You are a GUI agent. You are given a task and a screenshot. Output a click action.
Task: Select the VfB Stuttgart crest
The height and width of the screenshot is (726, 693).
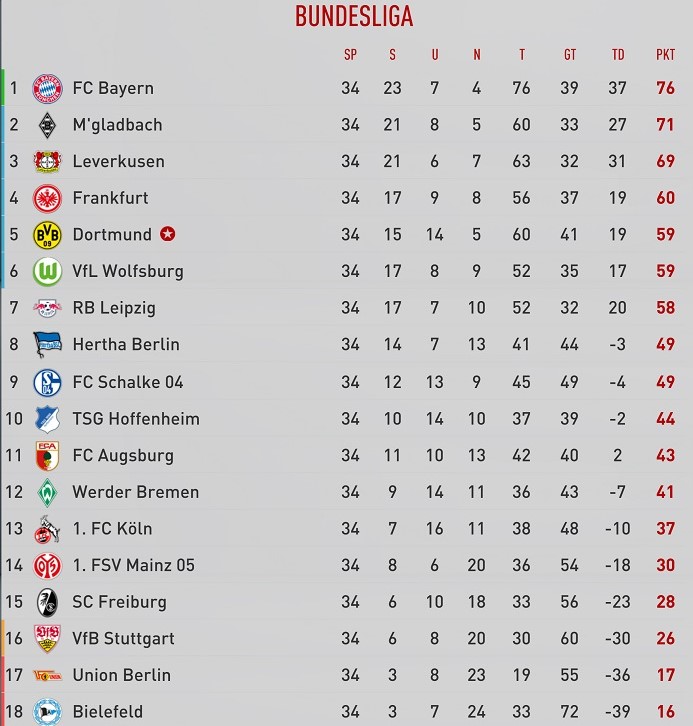pos(47,638)
